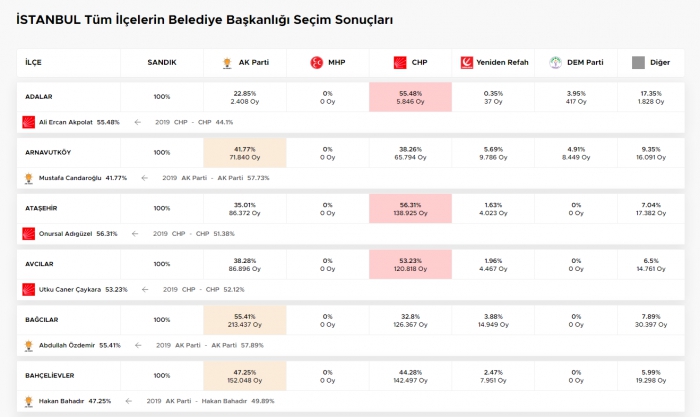Click the CHP icon next to Onursal Adıgüzel
This screenshot has height=417, width=700.
pyautogui.click(x=28, y=233)
